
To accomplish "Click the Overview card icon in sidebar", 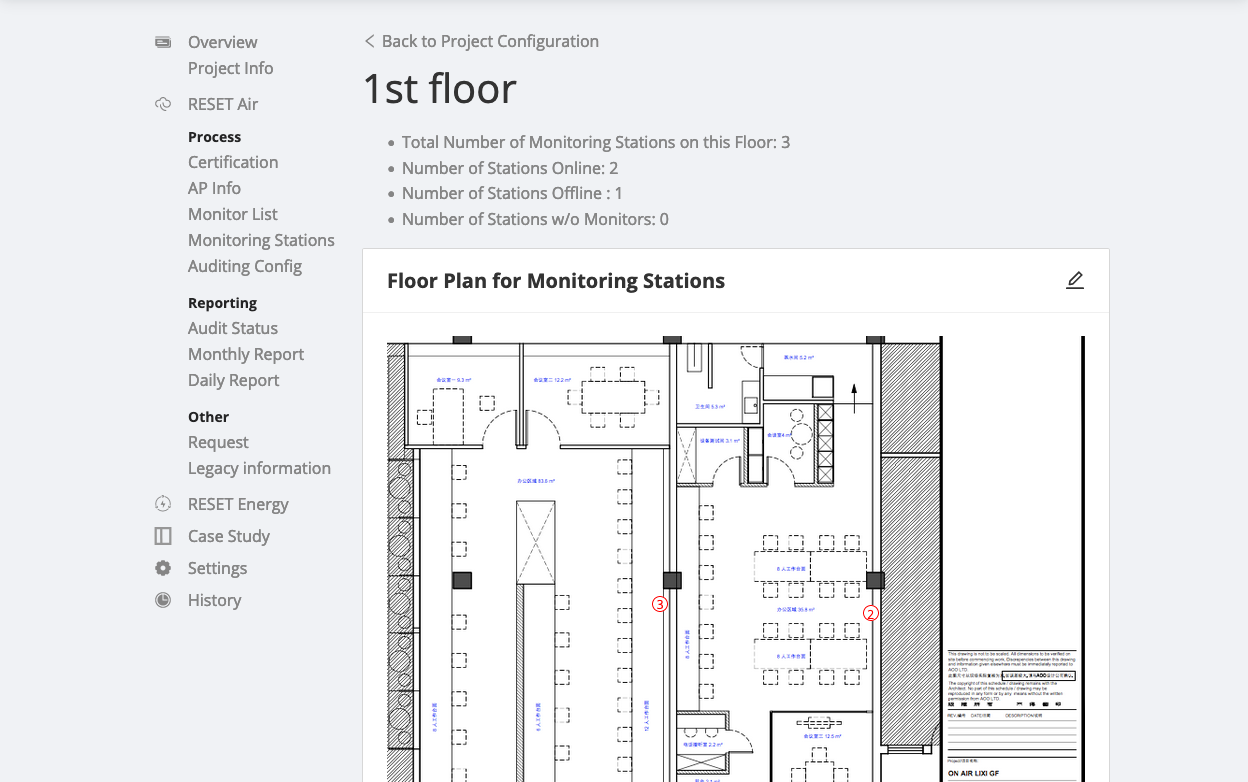I will 163,42.
